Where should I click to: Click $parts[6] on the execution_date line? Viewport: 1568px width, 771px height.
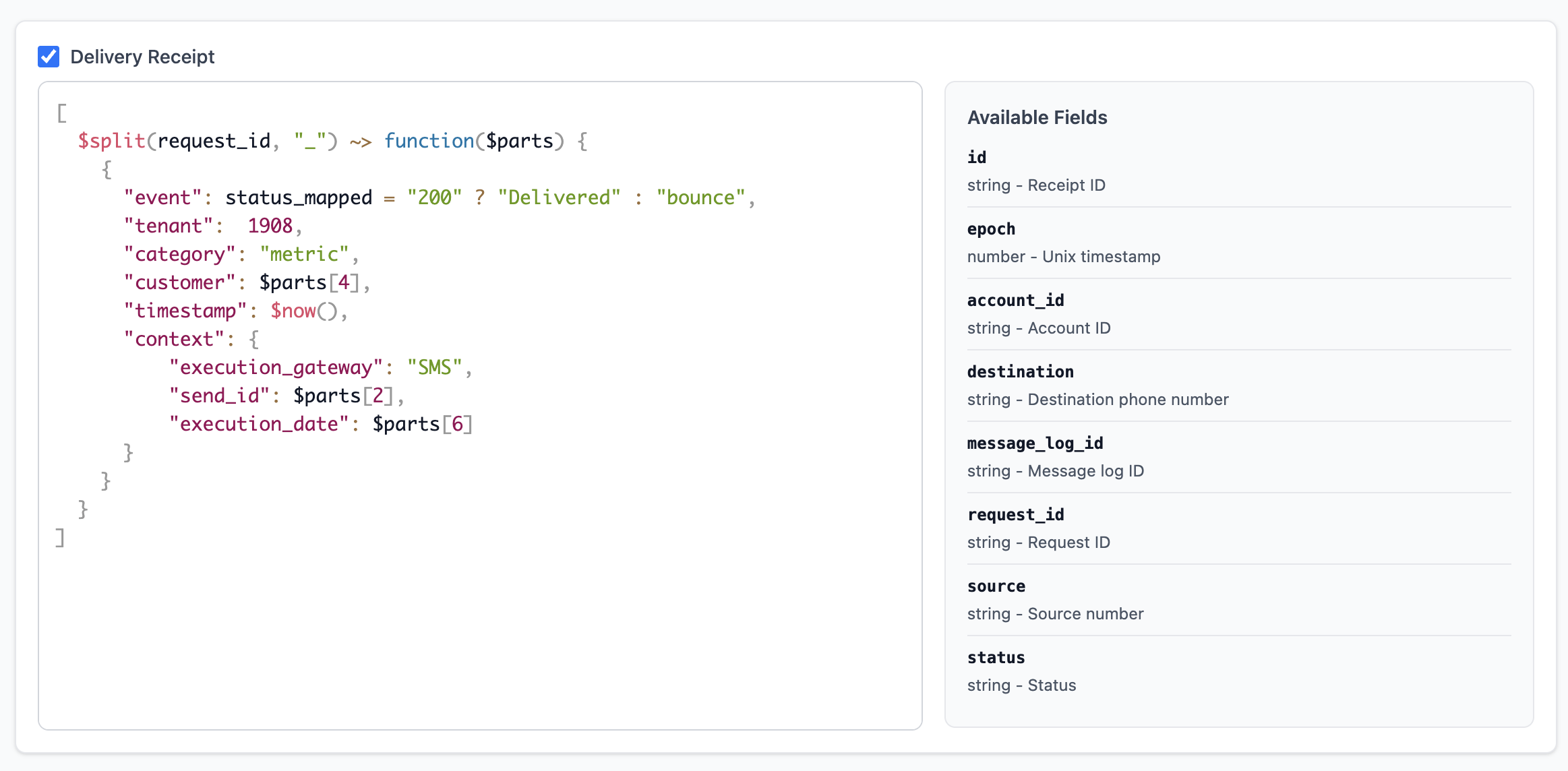(x=422, y=424)
